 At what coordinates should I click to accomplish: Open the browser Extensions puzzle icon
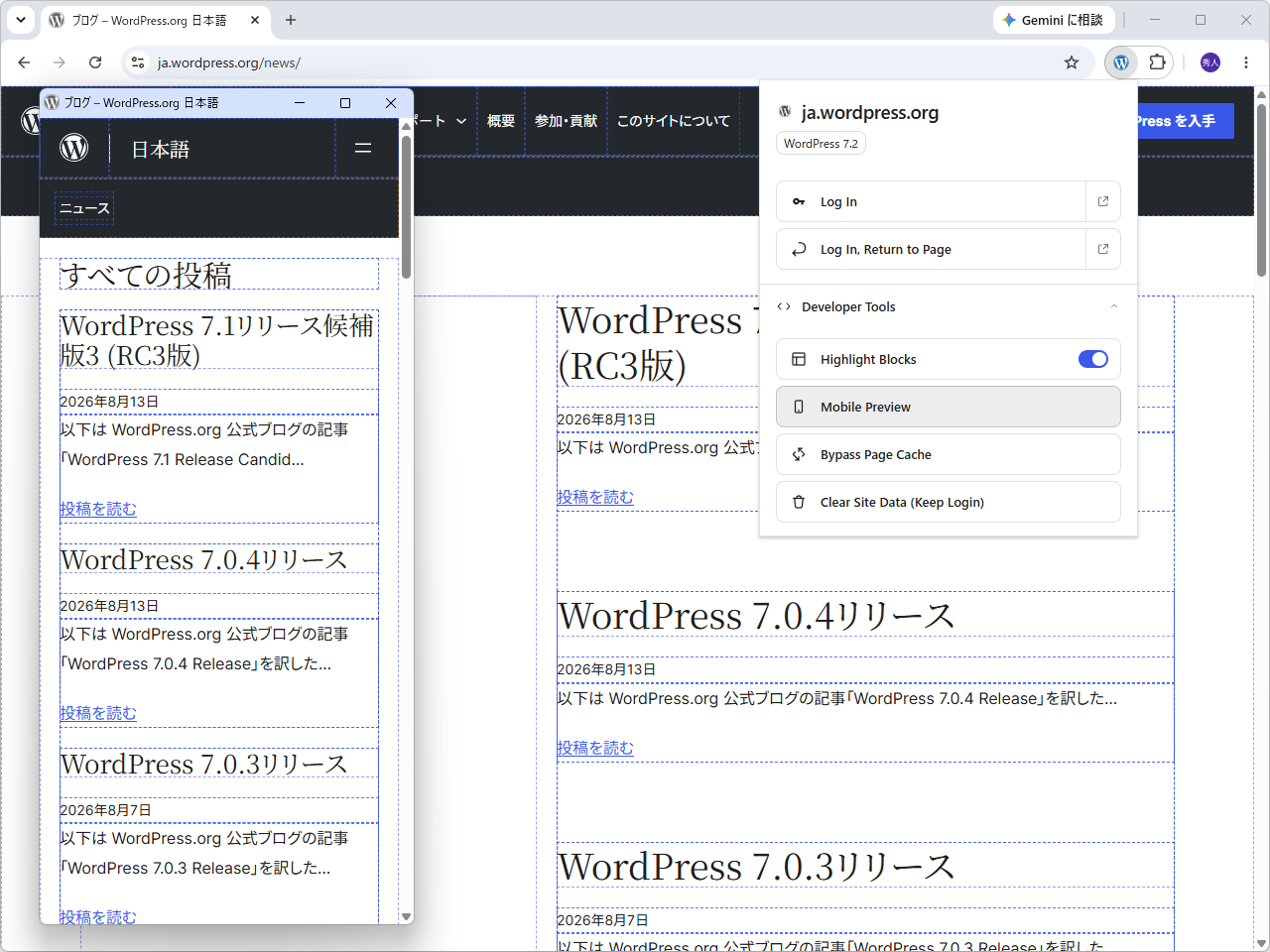tap(1157, 62)
